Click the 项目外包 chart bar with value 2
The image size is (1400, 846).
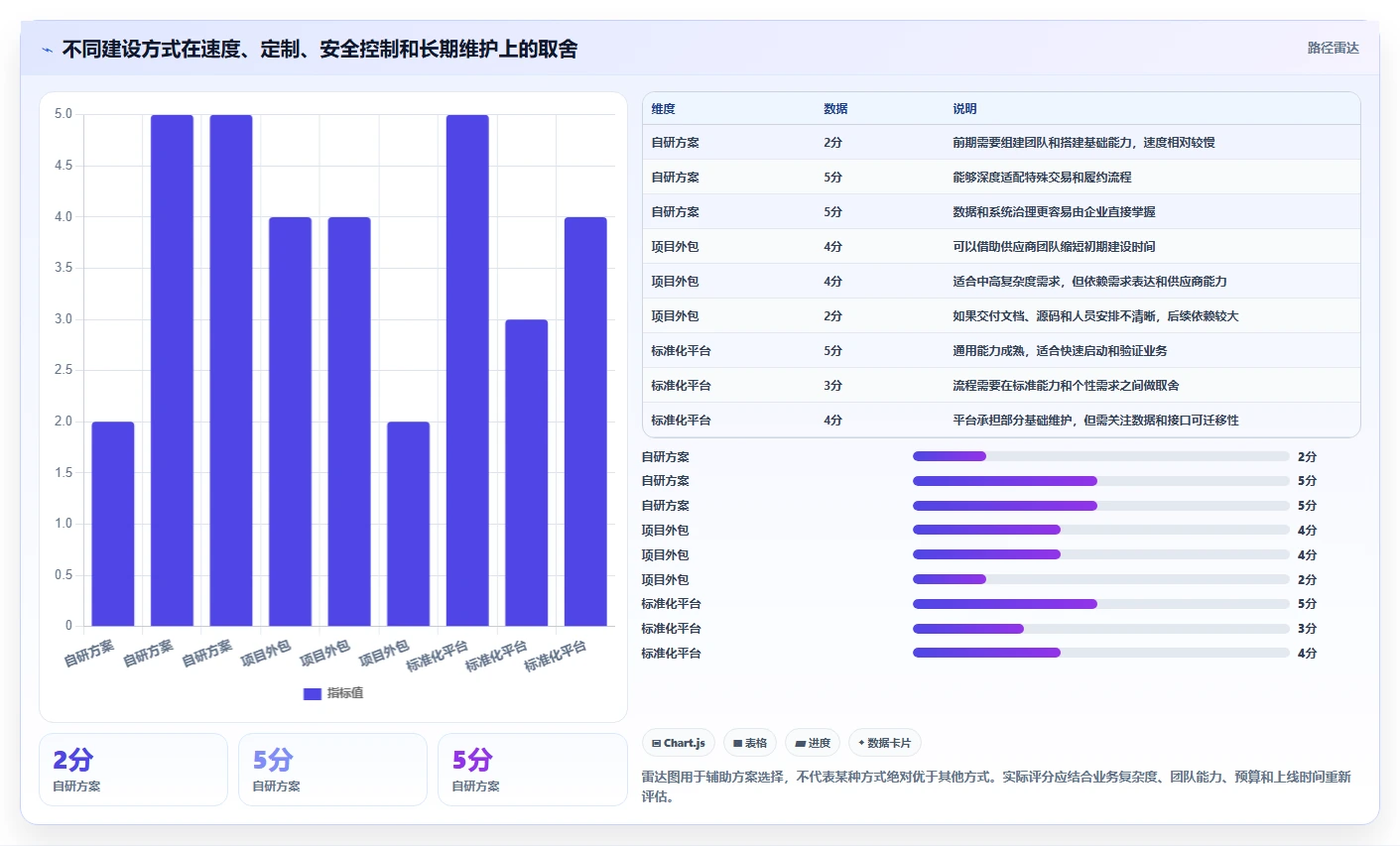408,524
